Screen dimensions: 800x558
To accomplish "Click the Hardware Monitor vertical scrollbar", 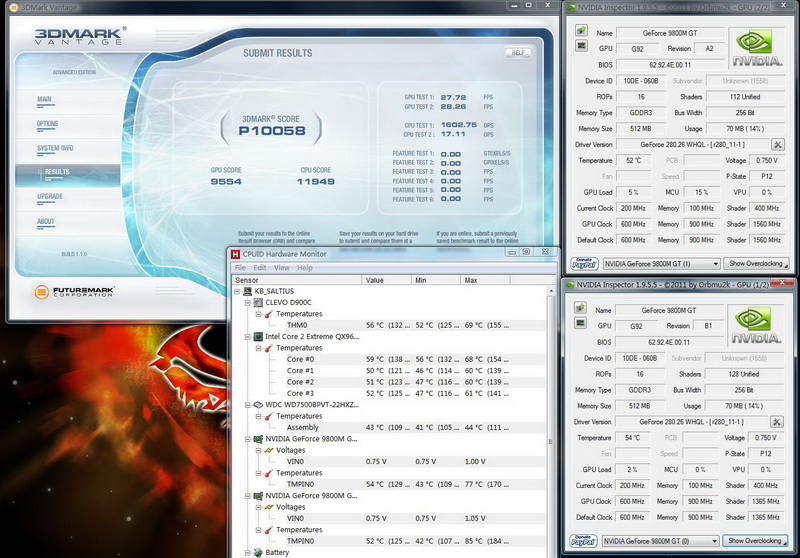I will (x=551, y=423).
